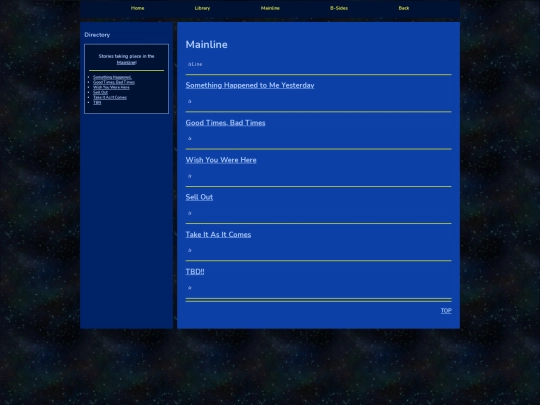Select Mainline in the top navigation bar

coord(270,8)
